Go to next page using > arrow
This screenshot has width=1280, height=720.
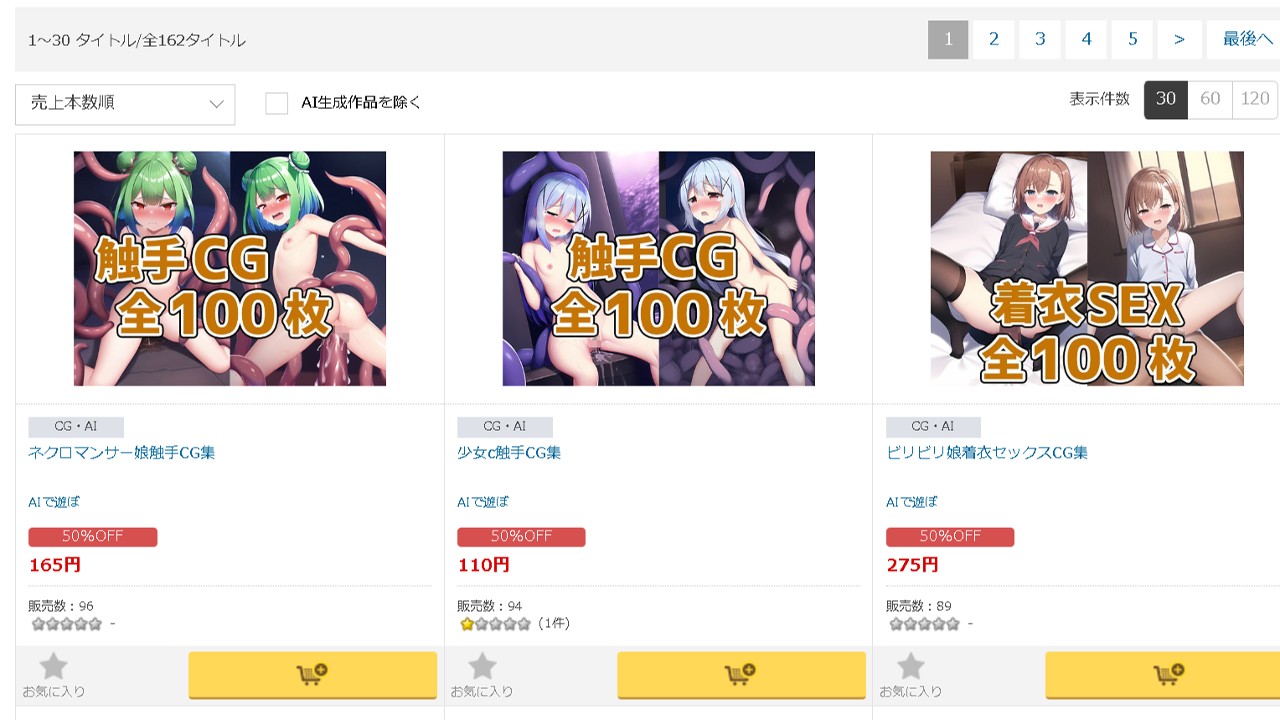tap(1180, 40)
